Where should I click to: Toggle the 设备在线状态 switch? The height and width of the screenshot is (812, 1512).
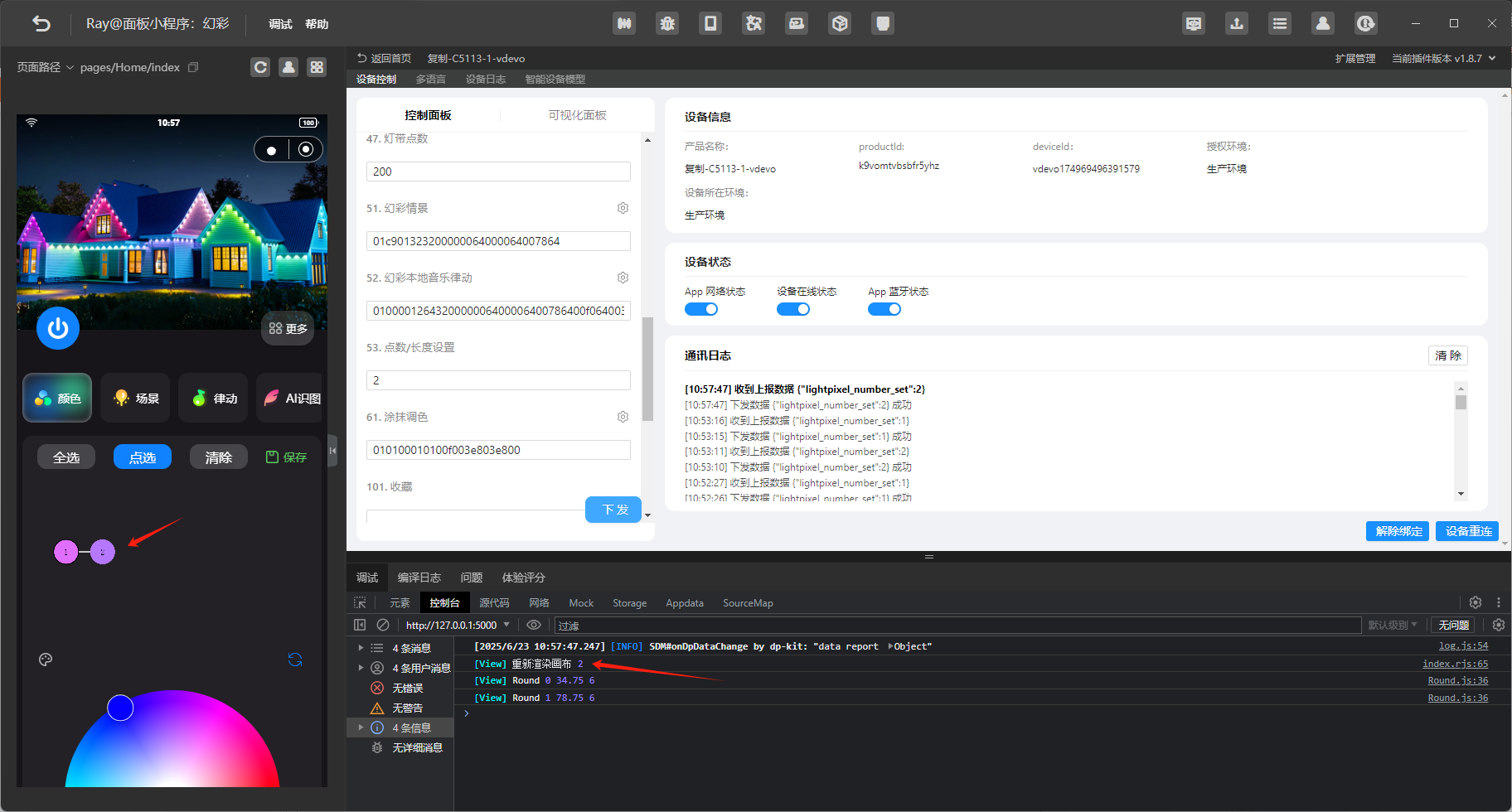coord(792,309)
